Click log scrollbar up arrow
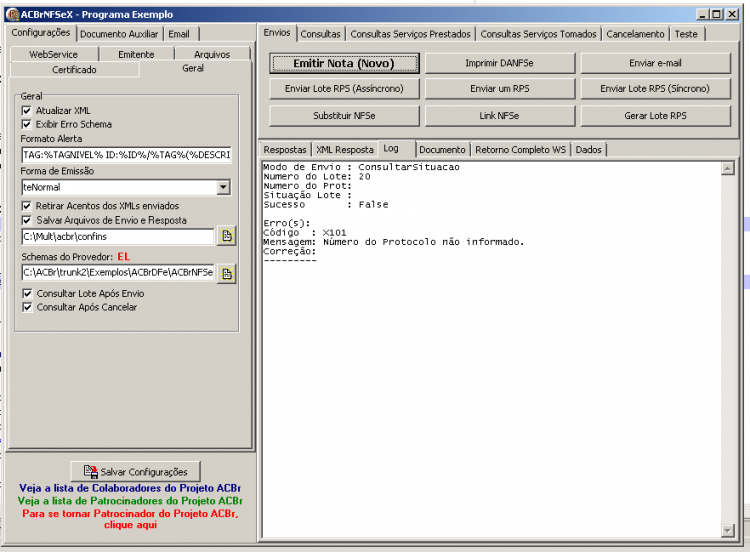The height and width of the screenshot is (552, 750). [728, 168]
